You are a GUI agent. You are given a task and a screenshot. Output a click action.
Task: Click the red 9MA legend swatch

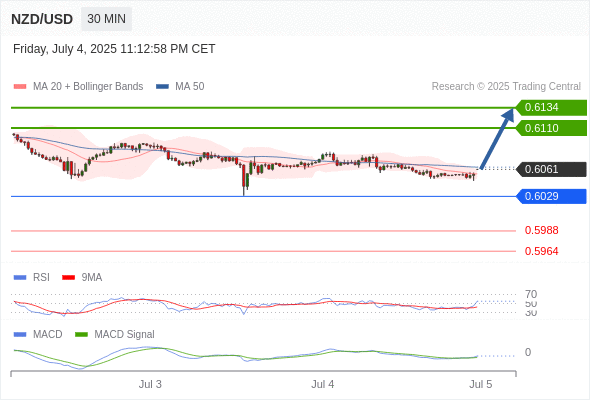tap(68, 278)
